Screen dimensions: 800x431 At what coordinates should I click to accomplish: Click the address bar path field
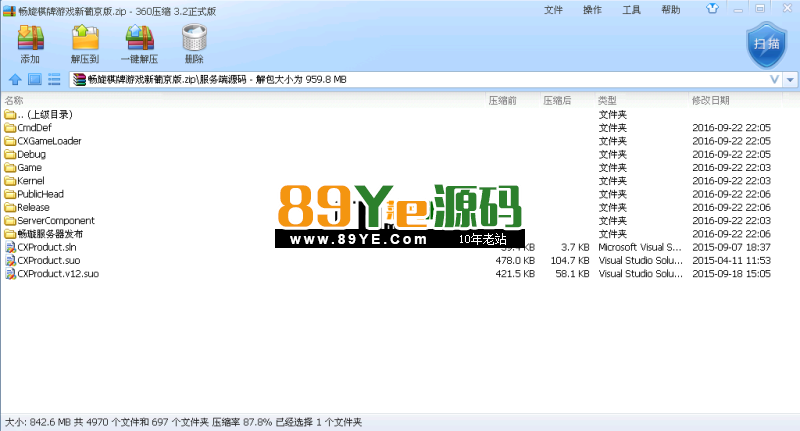coord(400,79)
